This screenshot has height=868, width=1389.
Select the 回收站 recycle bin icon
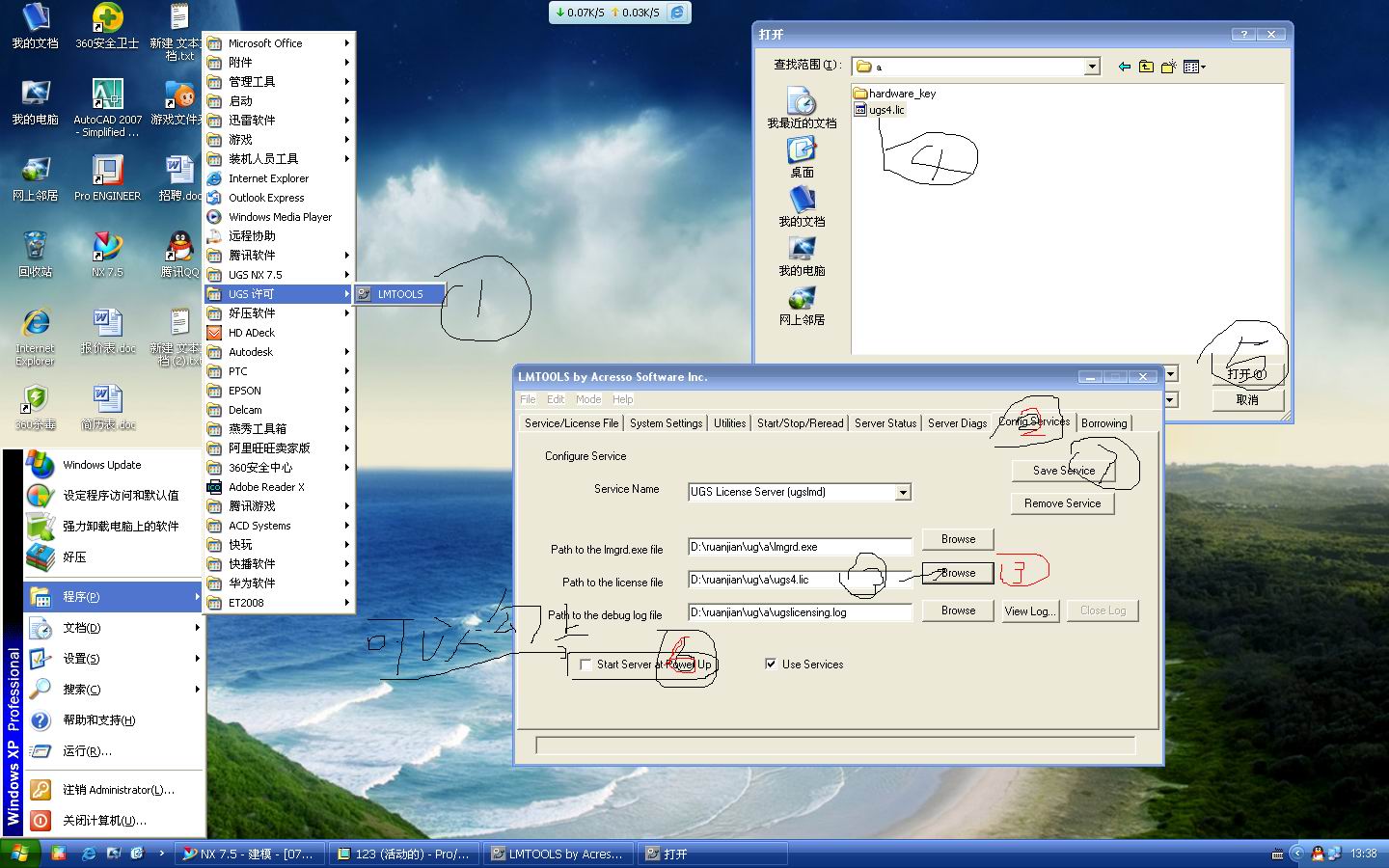click(35, 255)
